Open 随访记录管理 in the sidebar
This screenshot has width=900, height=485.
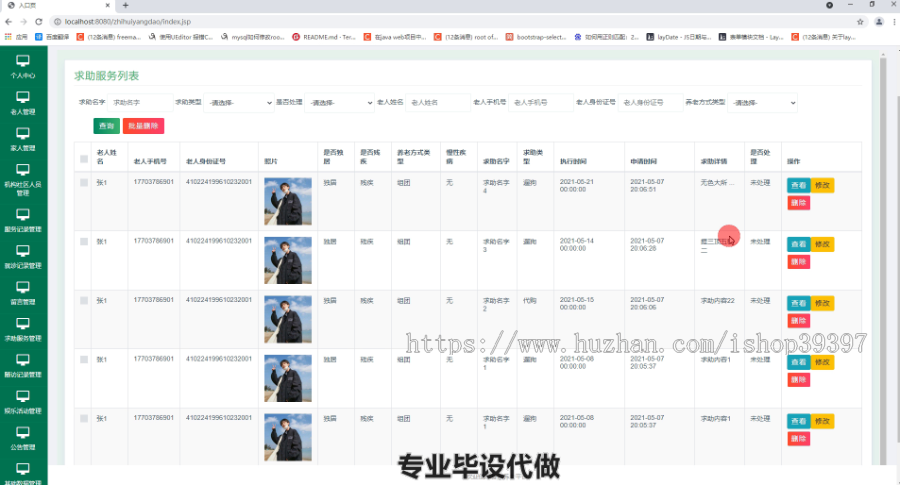(23, 366)
